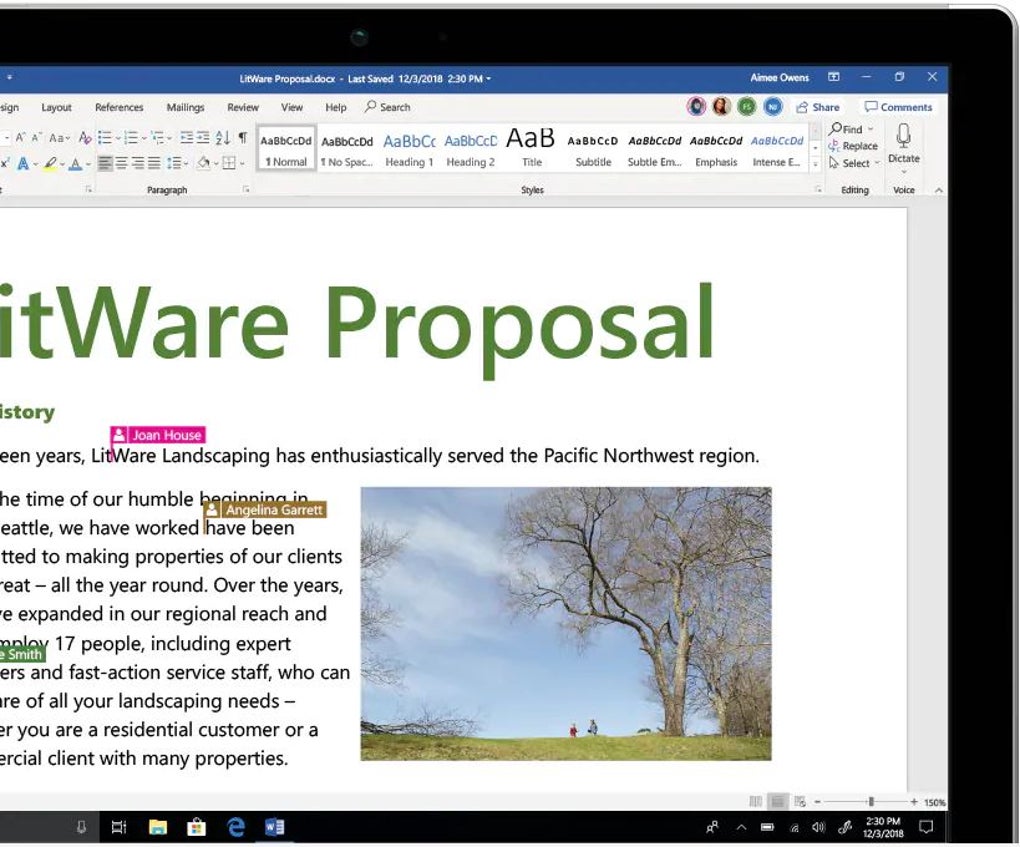Apply the Heading 1 style from the gallery

click(x=409, y=148)
